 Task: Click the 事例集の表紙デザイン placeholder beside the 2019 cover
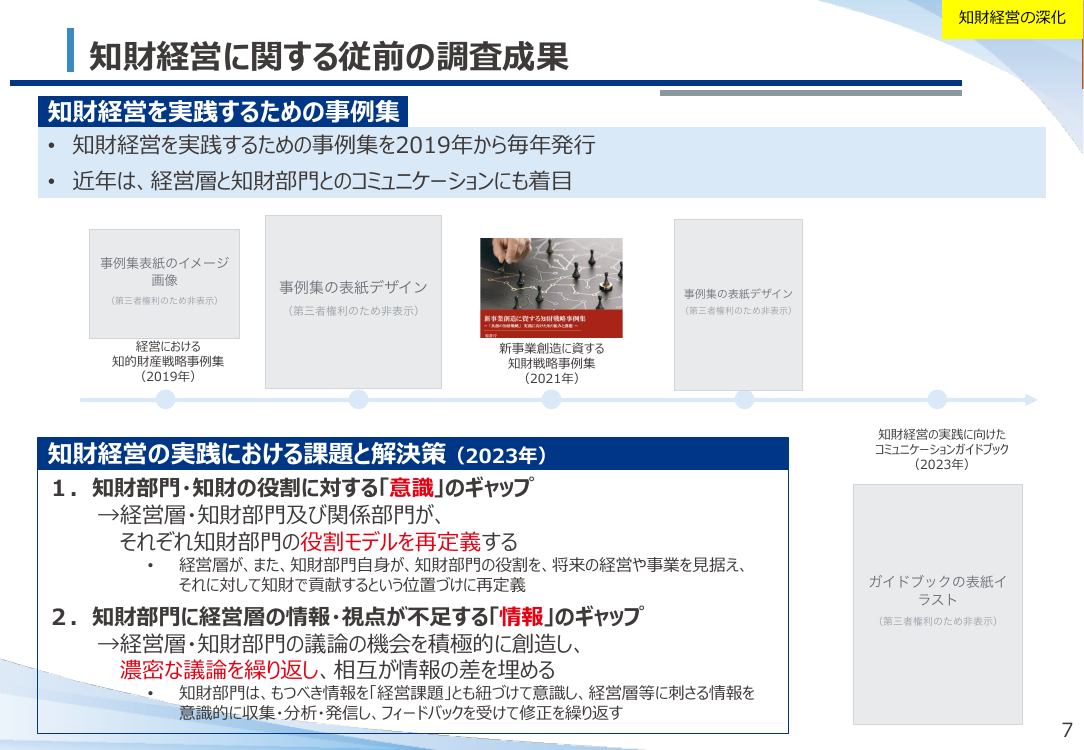[x=353, y=302]
